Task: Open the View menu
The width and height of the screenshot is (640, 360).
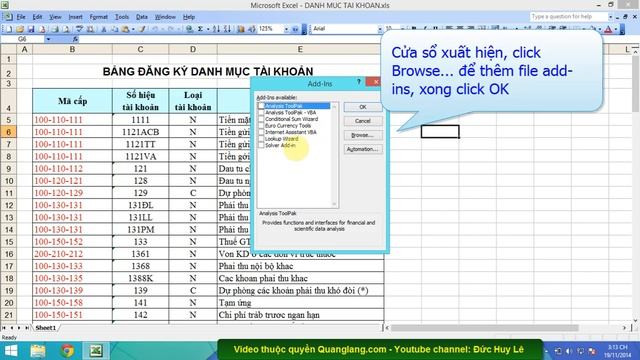Action: point(55,17)
